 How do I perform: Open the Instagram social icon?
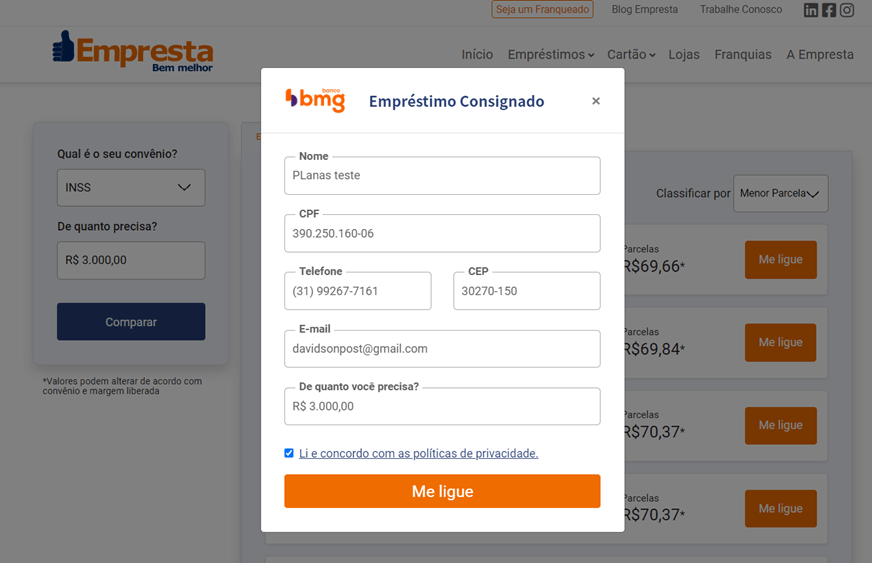pyautogui.click(x=847, y=10)
